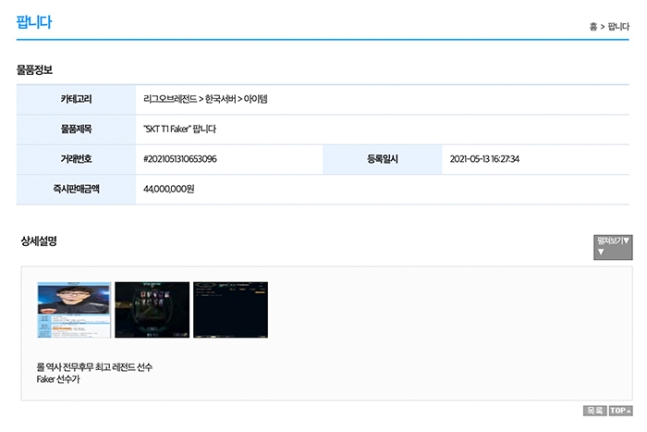
Task: Click the 44,000,000원 price value
Action: (168, 188)
